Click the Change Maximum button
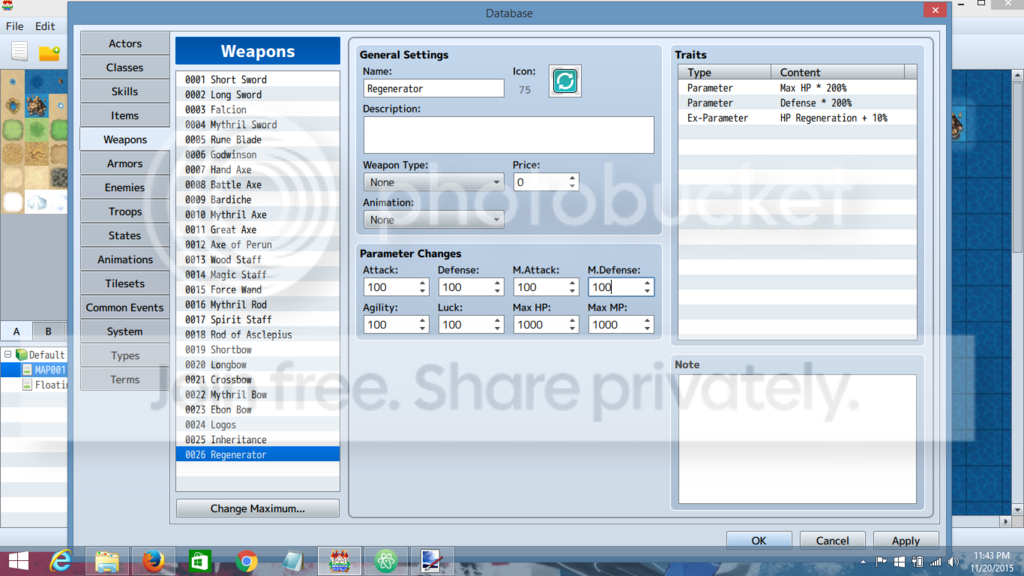Viewport: 1024px width, 576px height. pyautogui.click(x=257, y=508)
